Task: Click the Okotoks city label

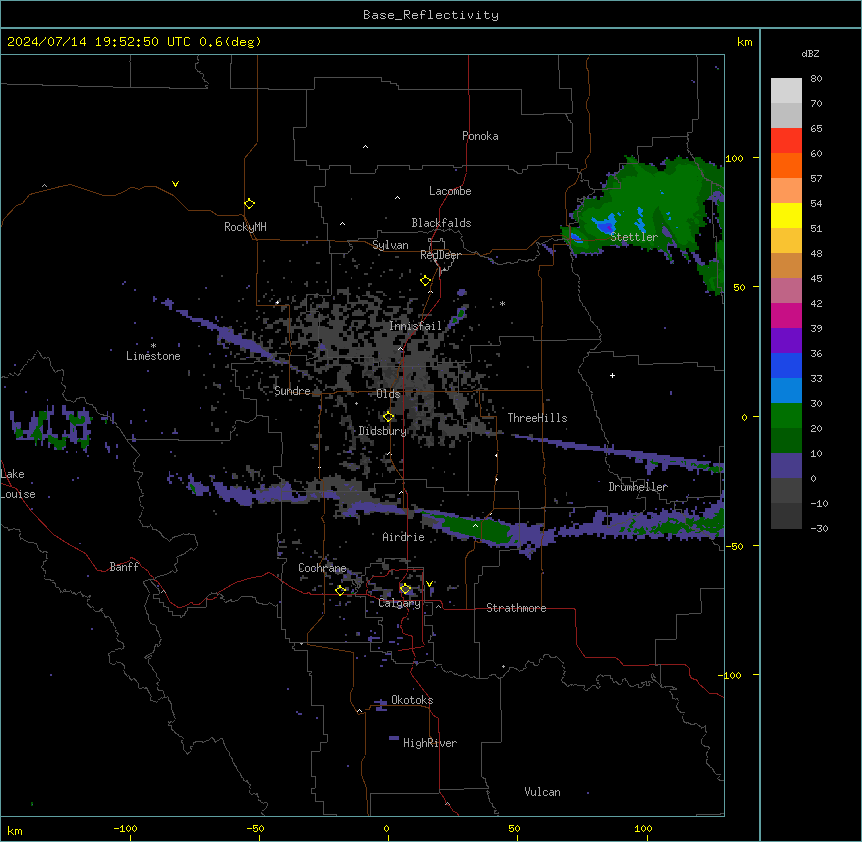Action: 412,700
